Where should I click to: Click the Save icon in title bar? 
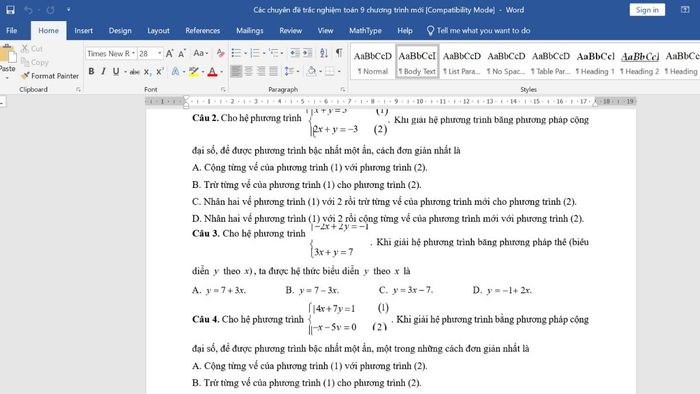10,10
